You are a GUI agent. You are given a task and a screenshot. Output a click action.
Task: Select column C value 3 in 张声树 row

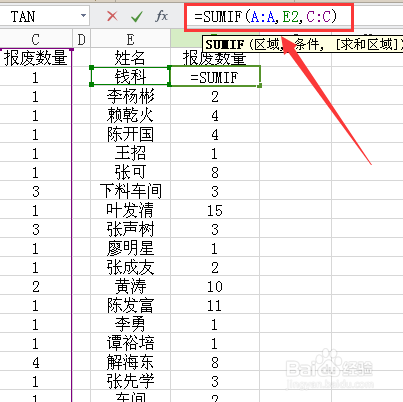pos(36,229)
